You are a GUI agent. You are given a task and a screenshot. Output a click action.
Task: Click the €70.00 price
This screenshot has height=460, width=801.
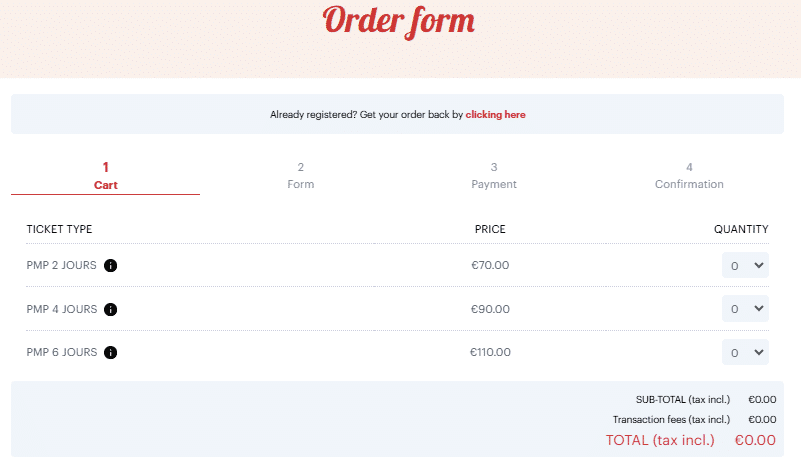click(x=490, y=265)
